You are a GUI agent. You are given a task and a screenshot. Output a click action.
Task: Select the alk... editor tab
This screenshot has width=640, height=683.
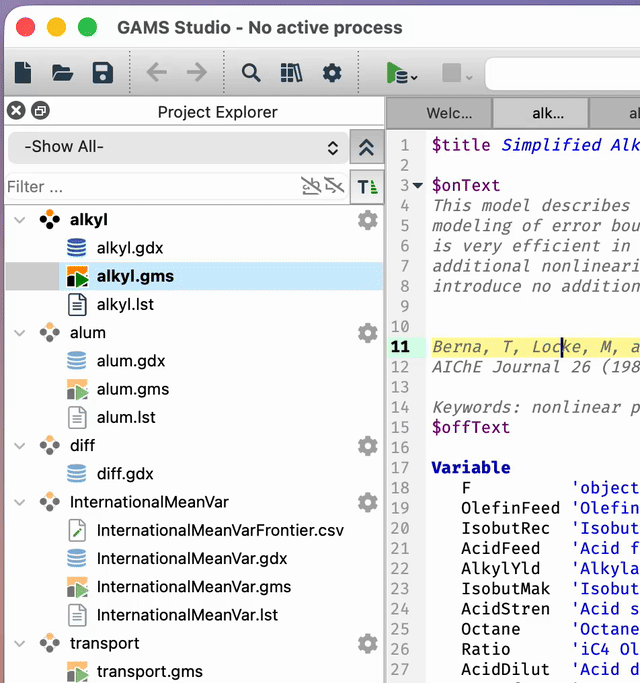(x=547, y=113)
